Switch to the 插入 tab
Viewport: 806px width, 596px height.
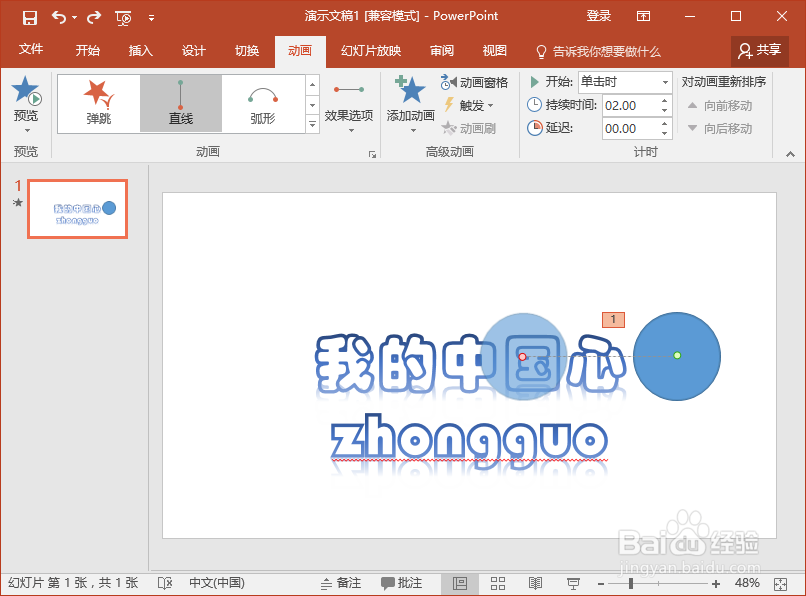pyautogui.click(x=140, y=50)
